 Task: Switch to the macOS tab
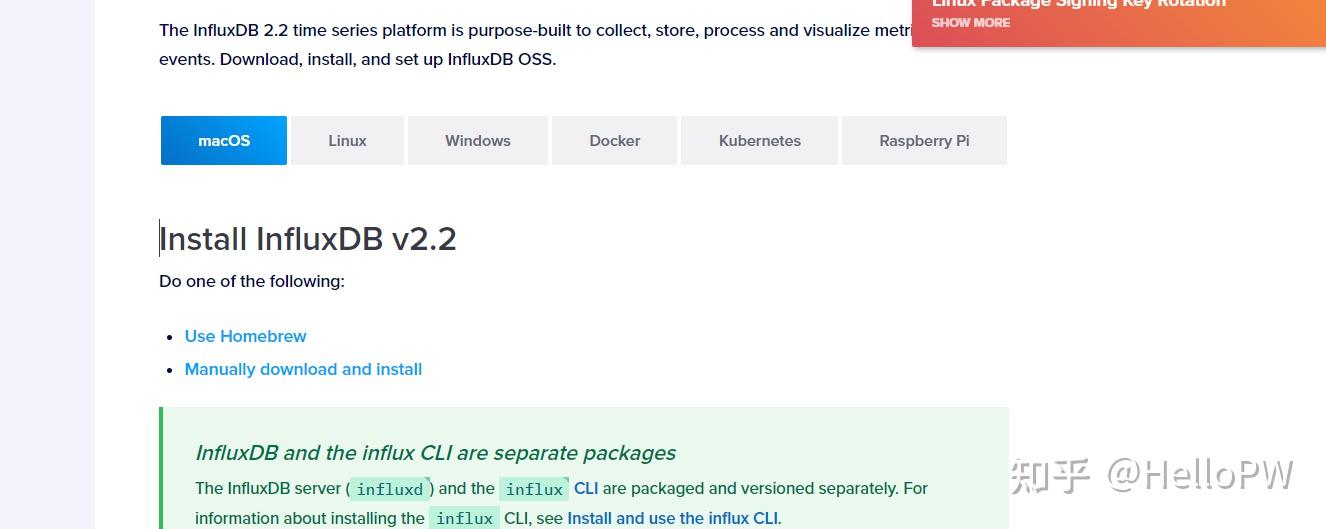[224, 141]
